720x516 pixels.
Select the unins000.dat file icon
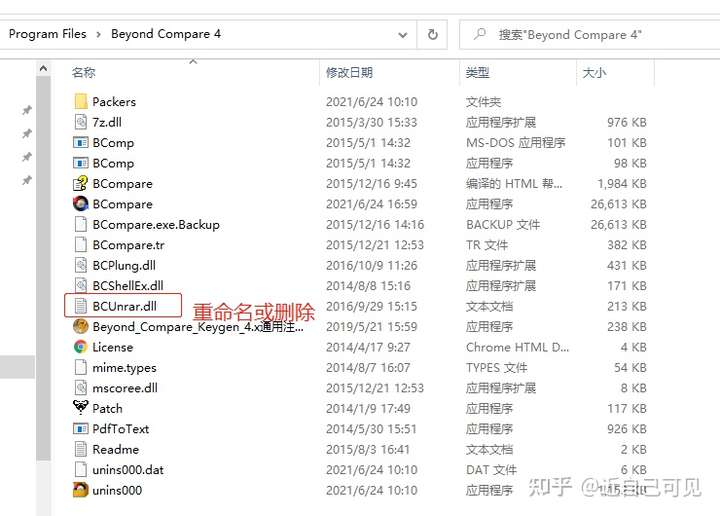pos(80,469)
